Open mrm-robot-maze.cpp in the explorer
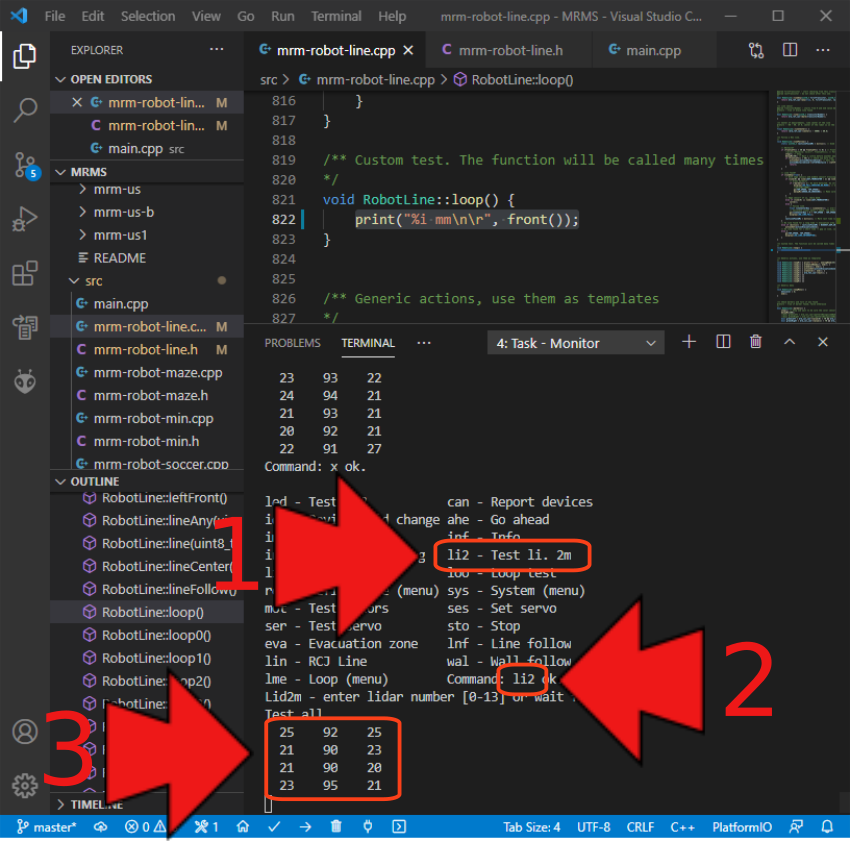The height and width of the screenshot is (841, 850). coord(157,373)
